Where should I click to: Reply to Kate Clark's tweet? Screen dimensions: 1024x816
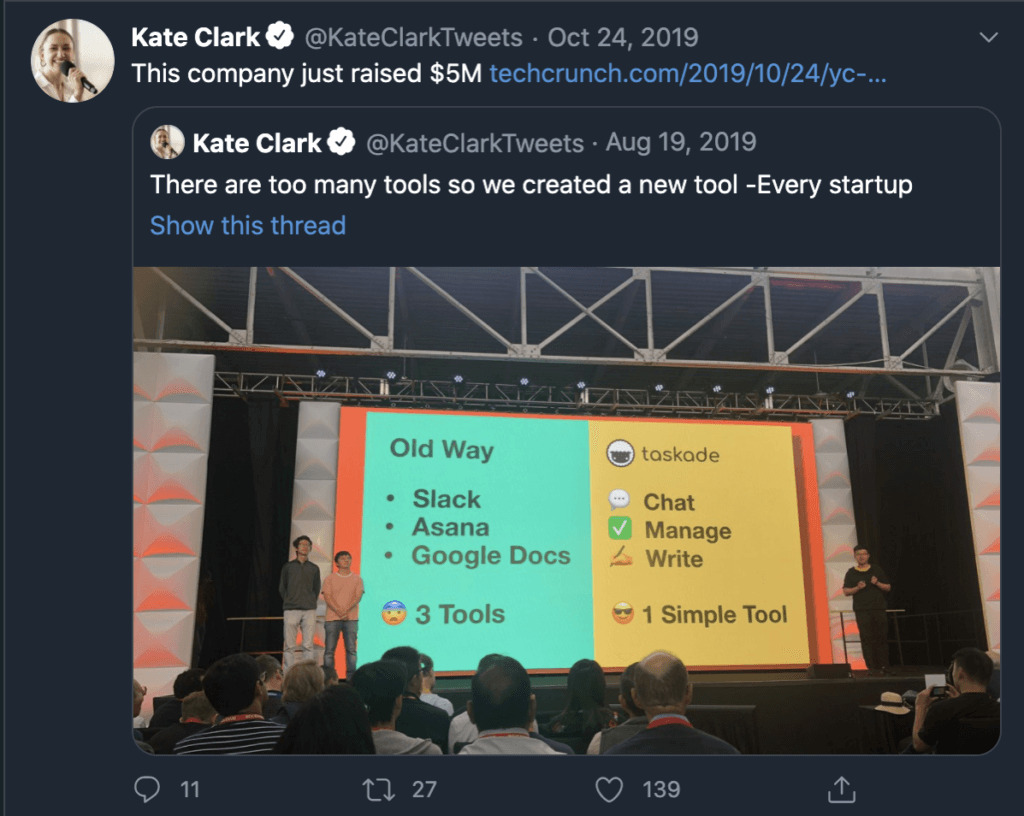coord(146,789)
